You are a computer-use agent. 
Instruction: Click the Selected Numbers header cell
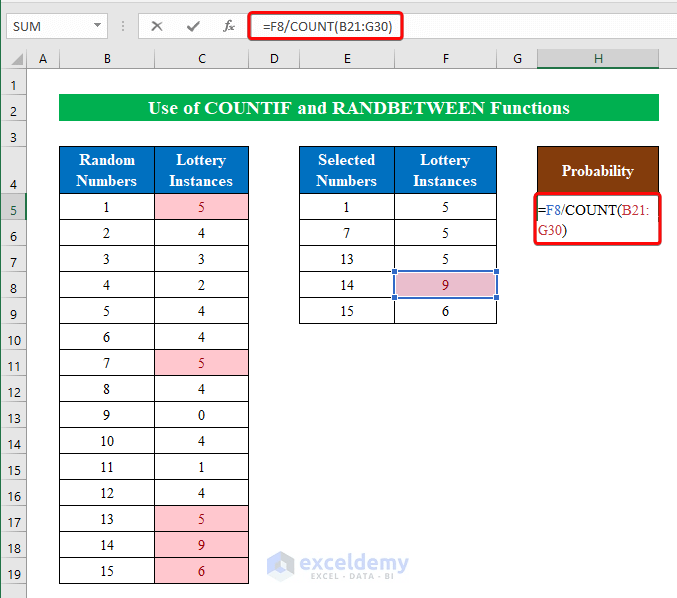347,170
